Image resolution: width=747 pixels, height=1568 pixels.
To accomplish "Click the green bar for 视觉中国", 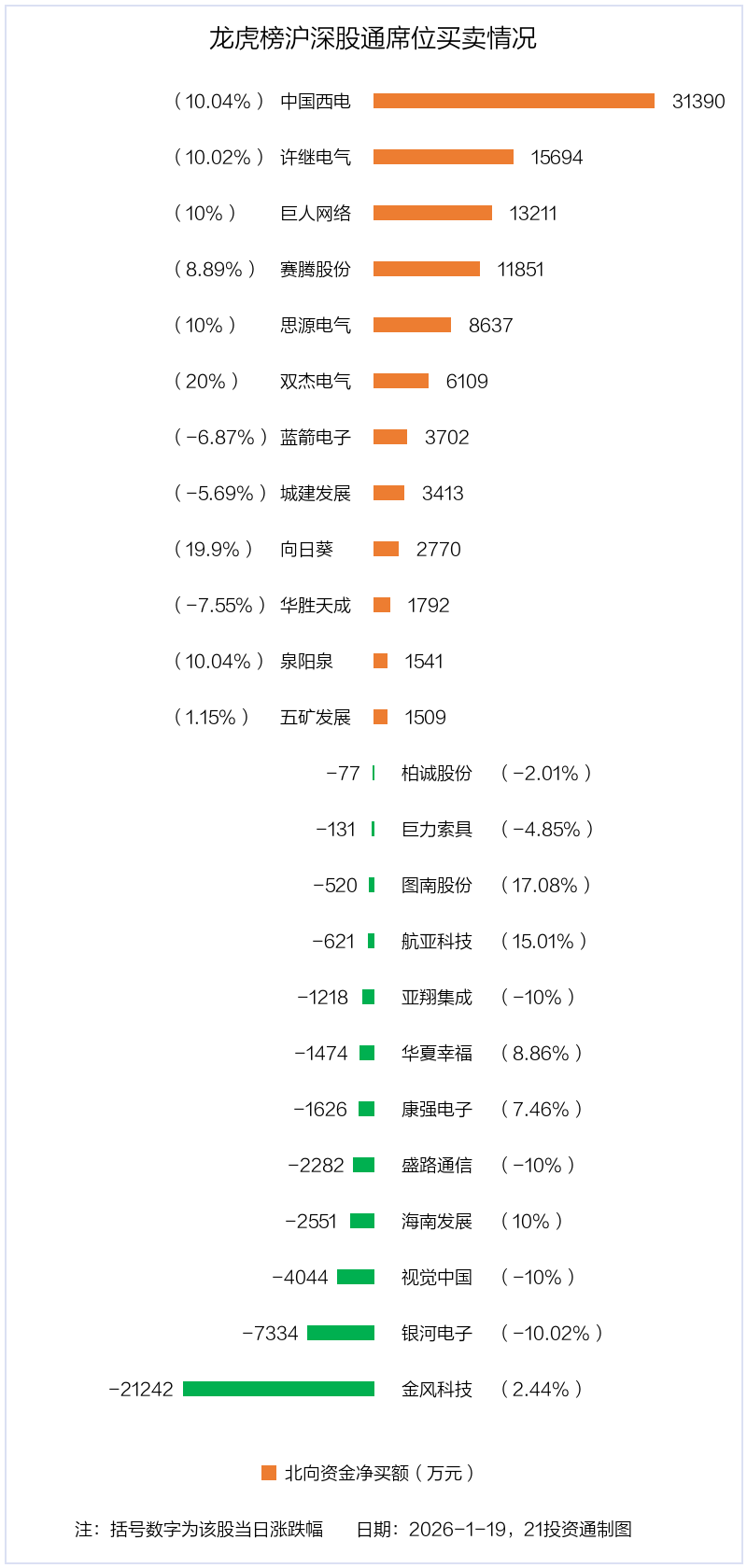I will 356,1277.
